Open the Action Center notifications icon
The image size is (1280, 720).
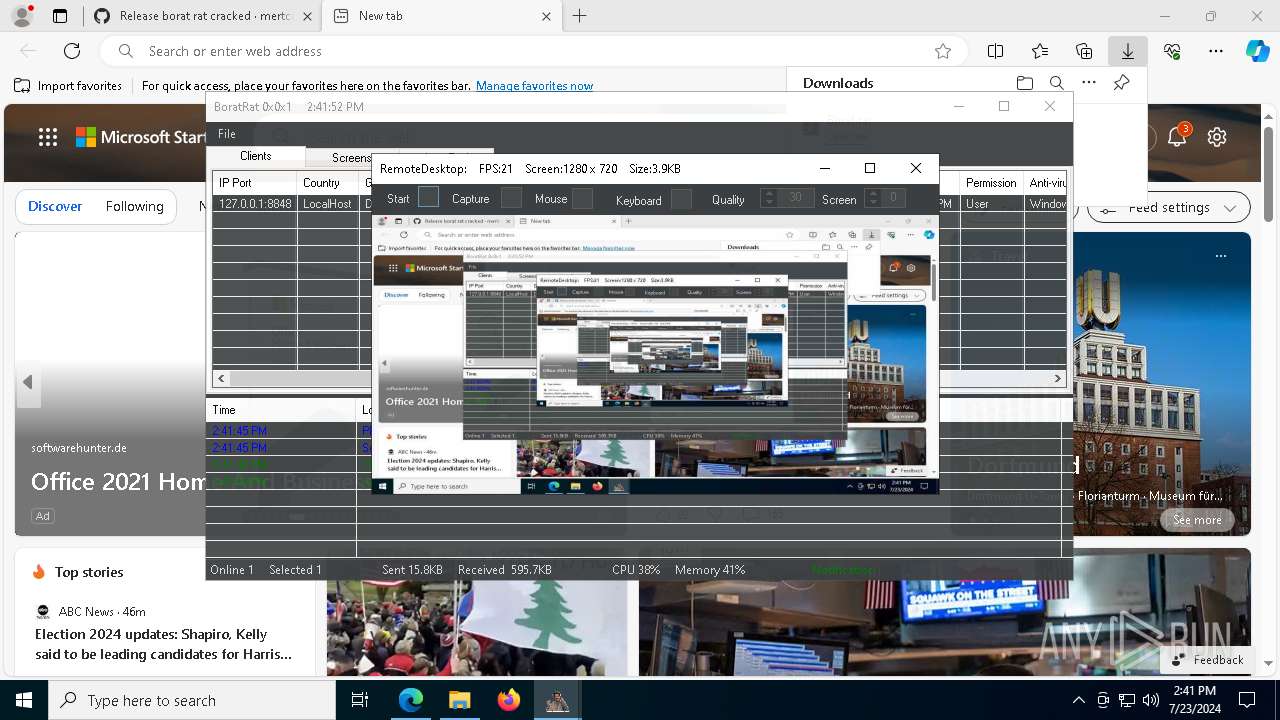[x=1247, y=700]
